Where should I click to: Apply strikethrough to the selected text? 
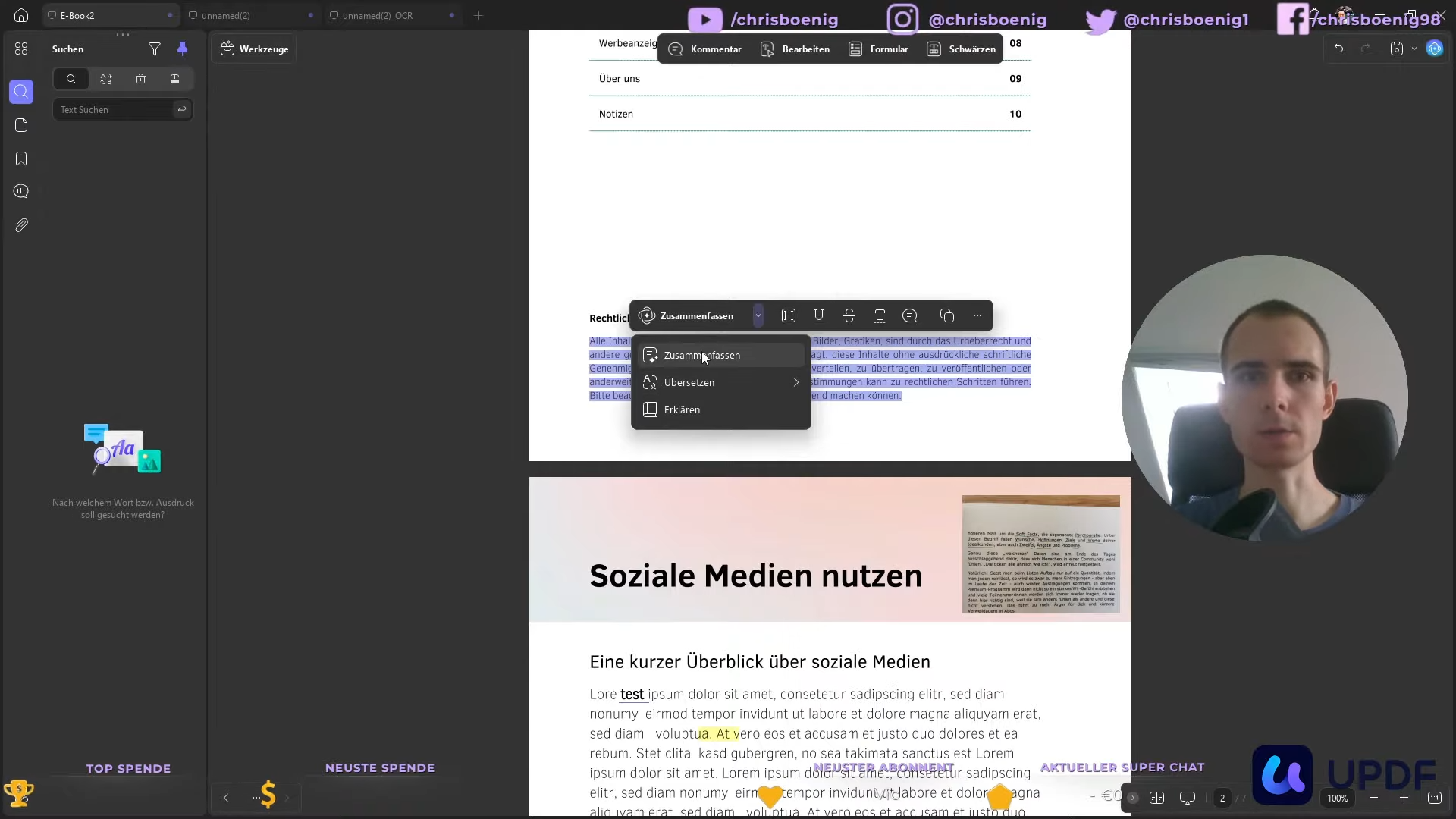[849, 315]
